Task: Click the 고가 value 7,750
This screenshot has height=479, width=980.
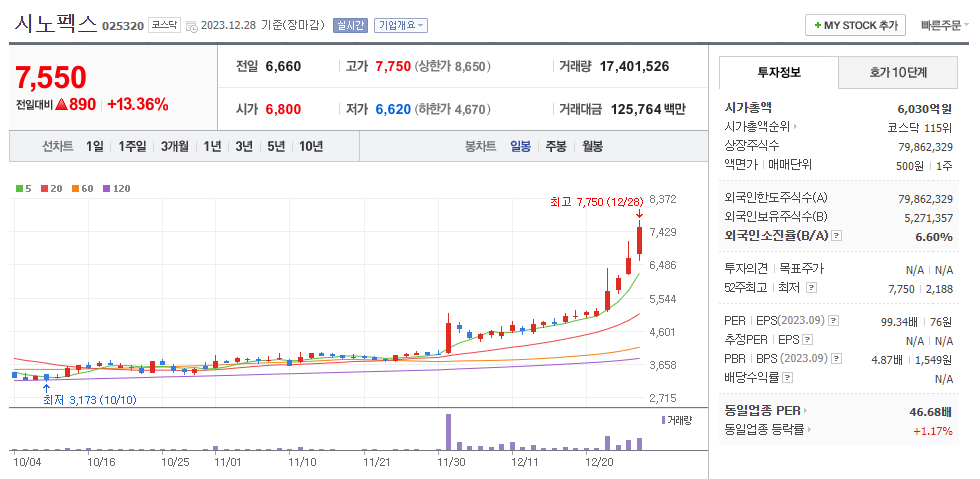Action: click(x=393, y=66)
